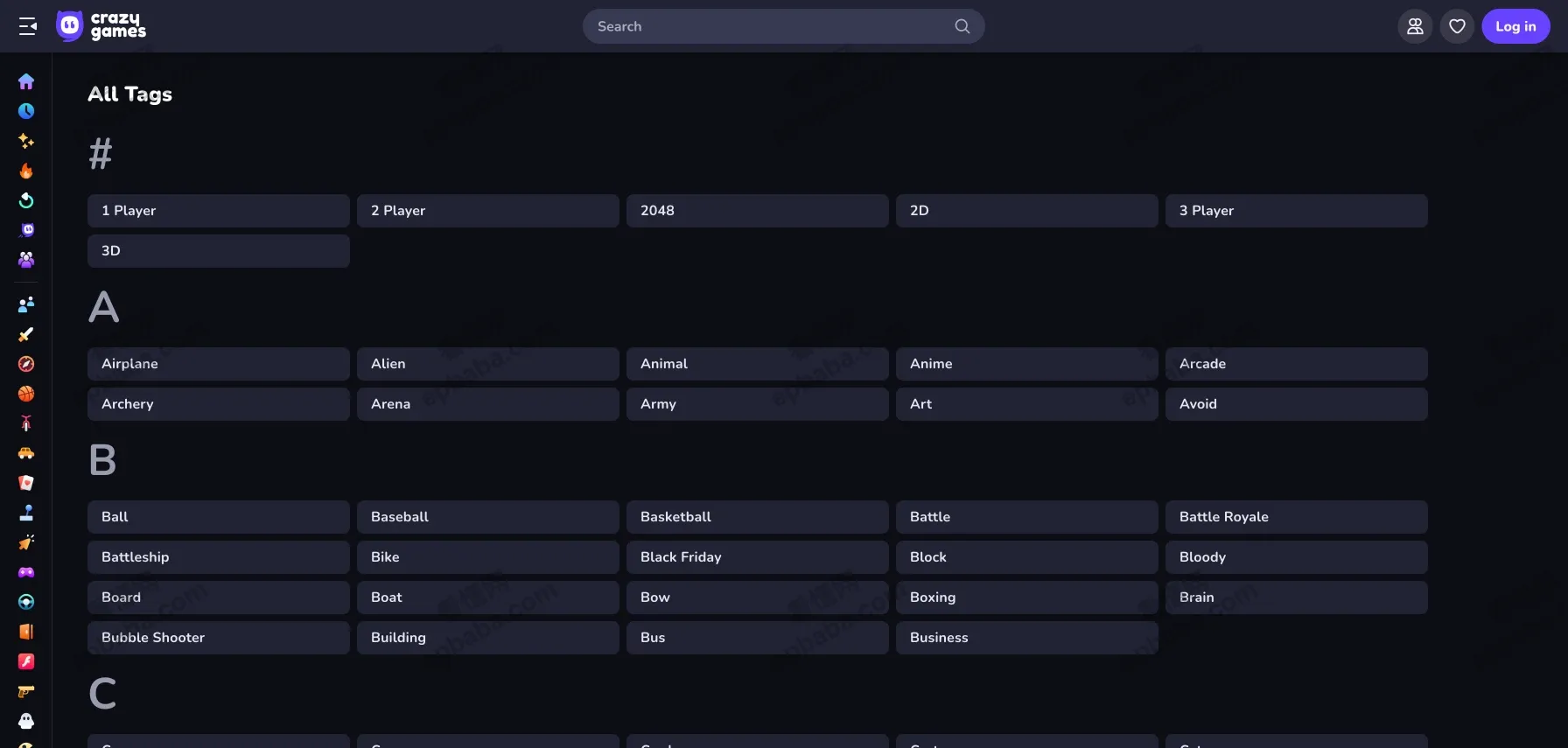
Task: Open recently played via the clock icon
Action: tap(26, 111)
